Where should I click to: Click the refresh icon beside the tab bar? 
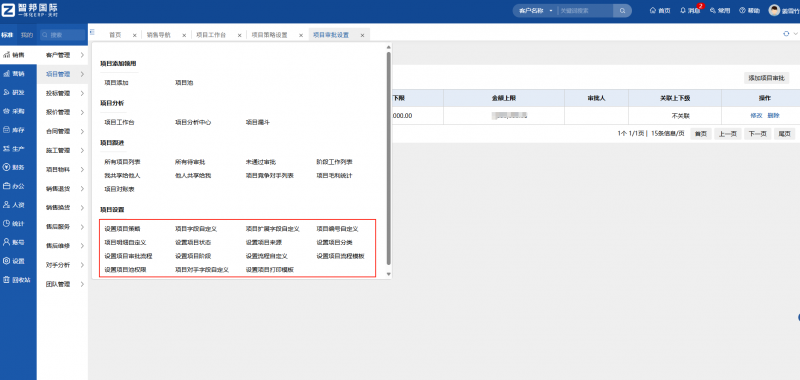pos(786,34)
